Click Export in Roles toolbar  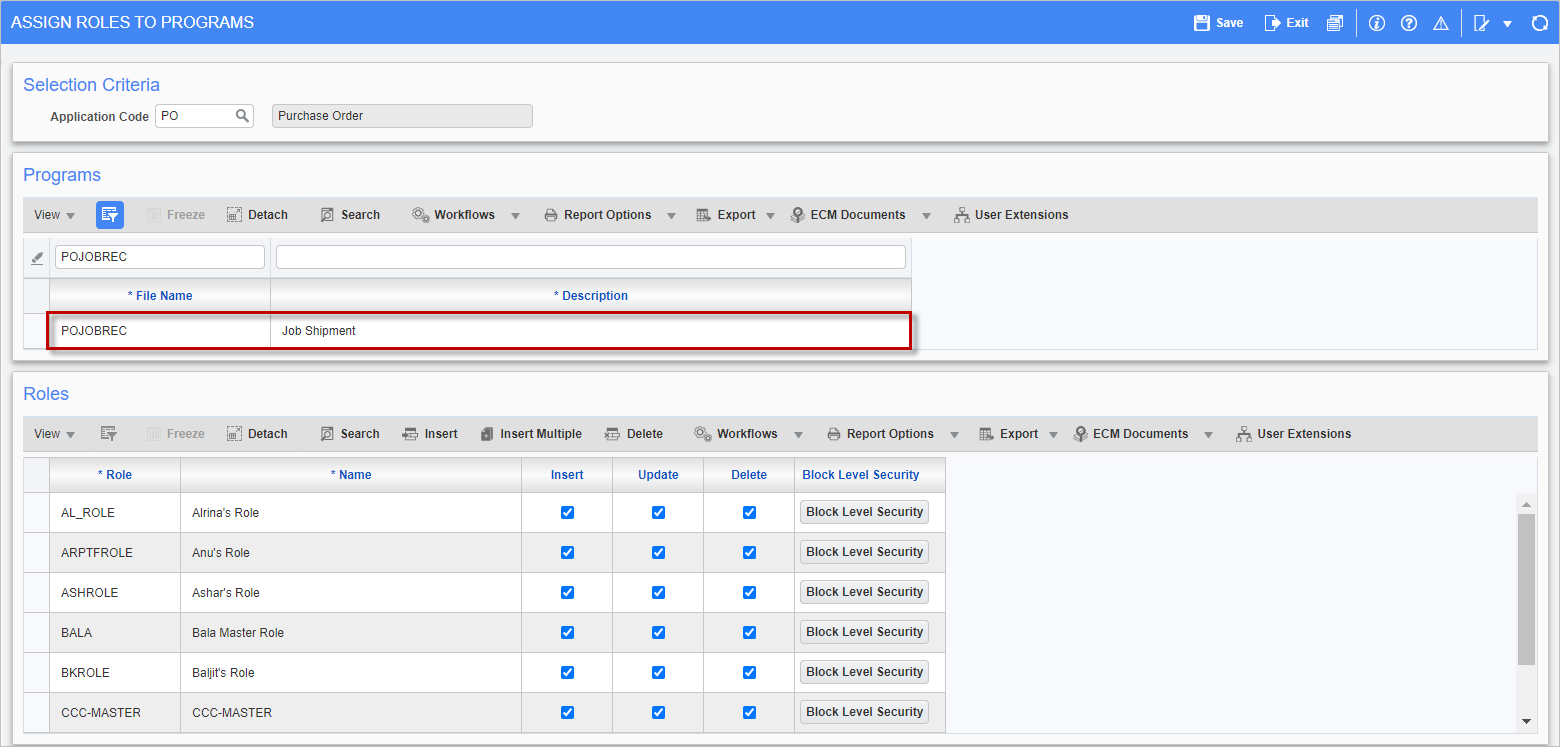pos(1009,434)
